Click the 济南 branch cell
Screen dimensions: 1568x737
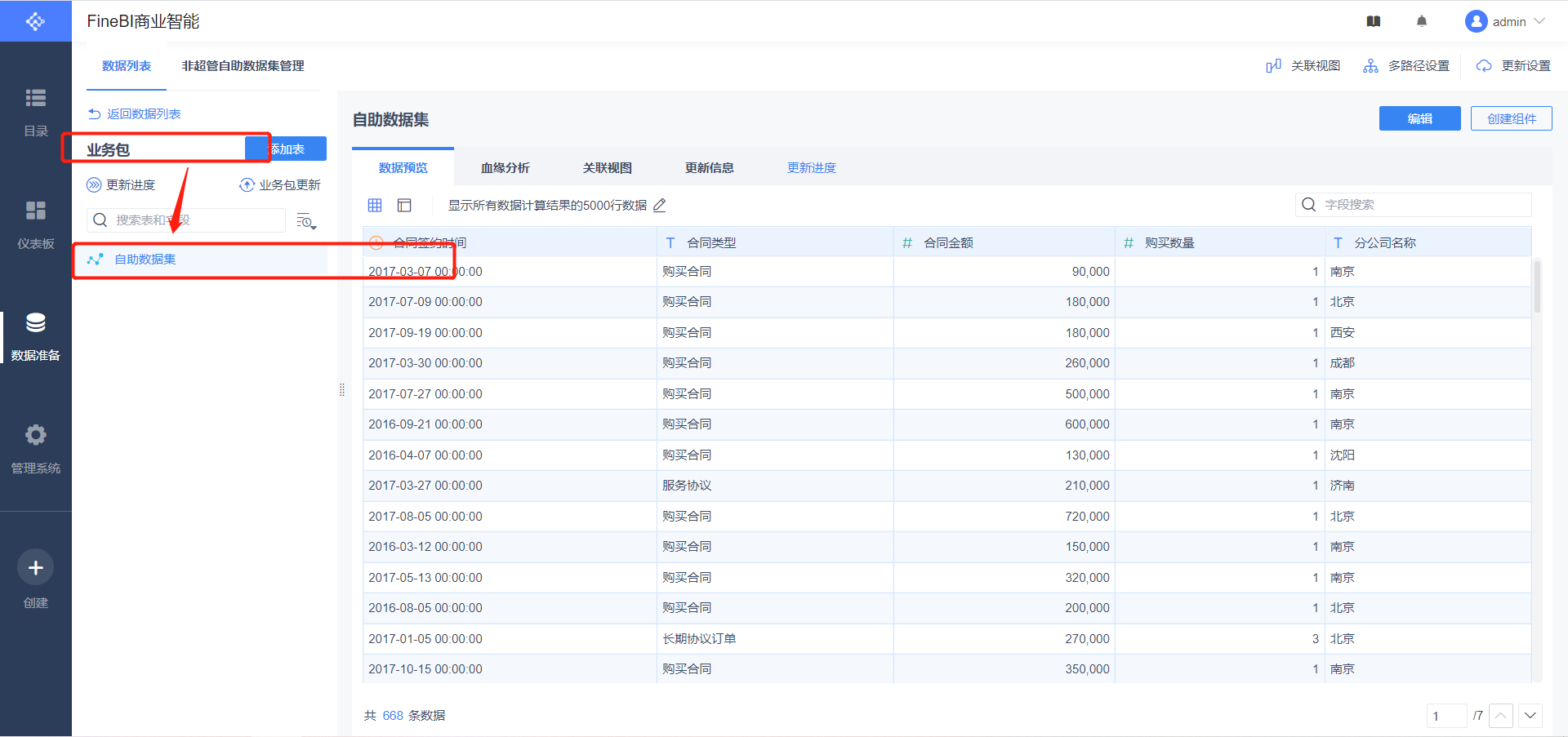tap(1428, 486)
